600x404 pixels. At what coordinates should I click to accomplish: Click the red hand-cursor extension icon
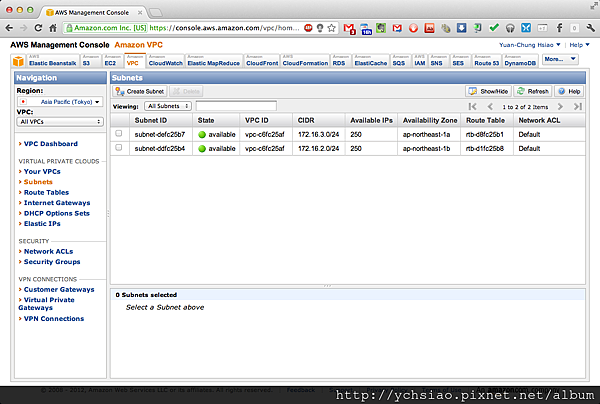click(413, 28)
